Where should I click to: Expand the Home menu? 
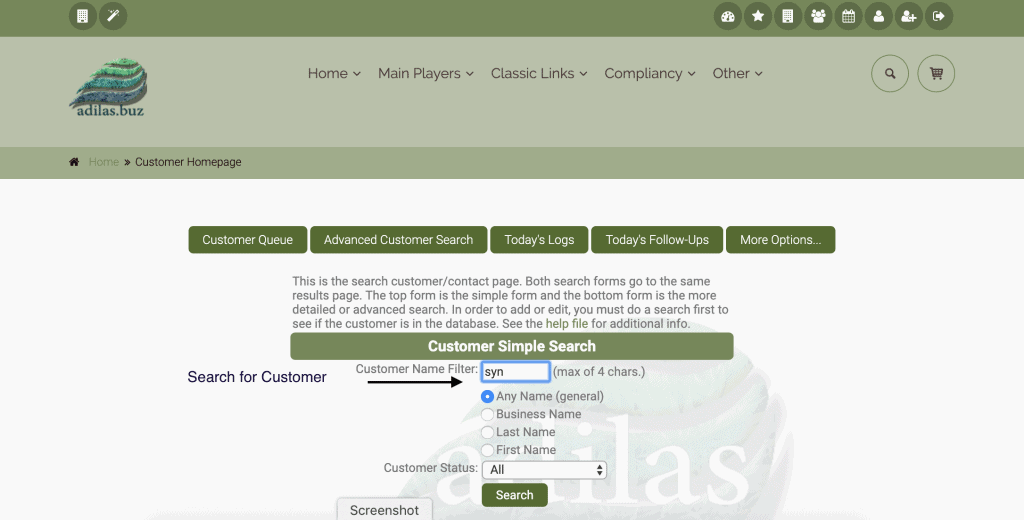pyautogui.click(x=334, y=73)
